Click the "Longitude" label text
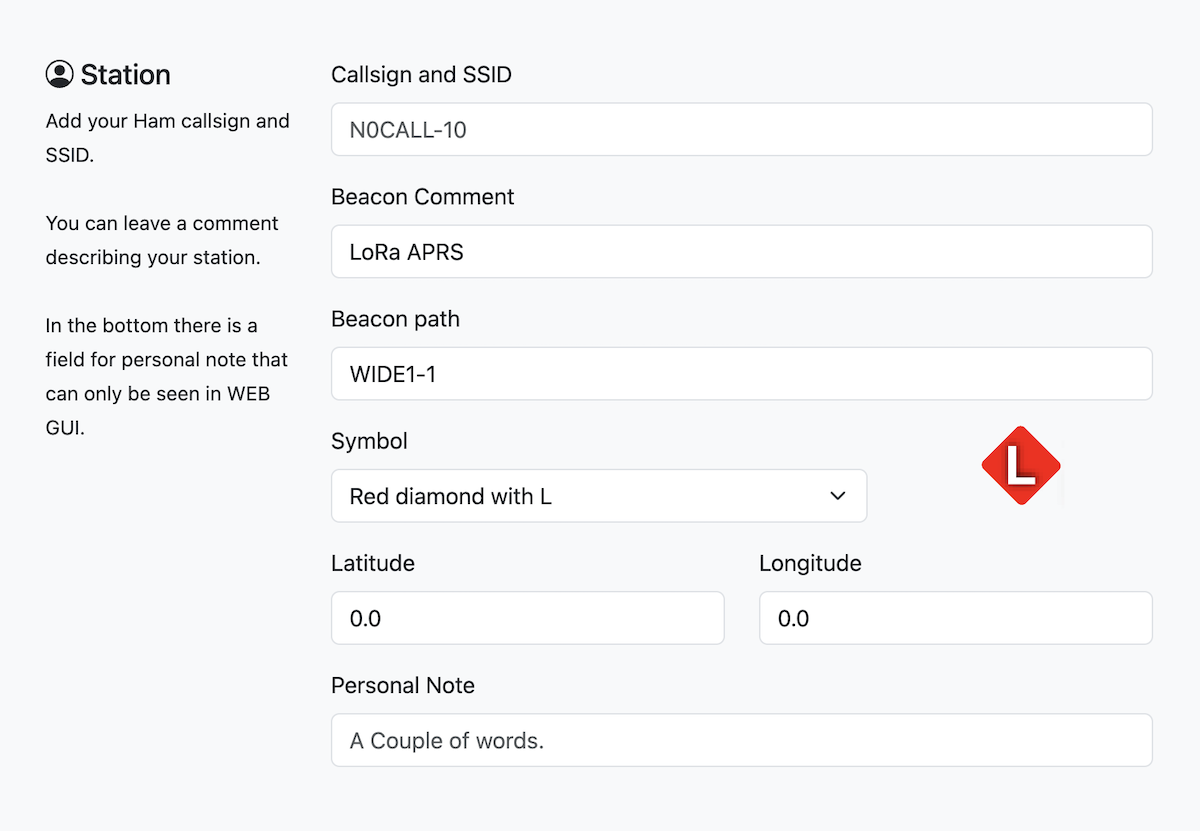This screenshot has height=831, width=1200. tap(810, 563)
